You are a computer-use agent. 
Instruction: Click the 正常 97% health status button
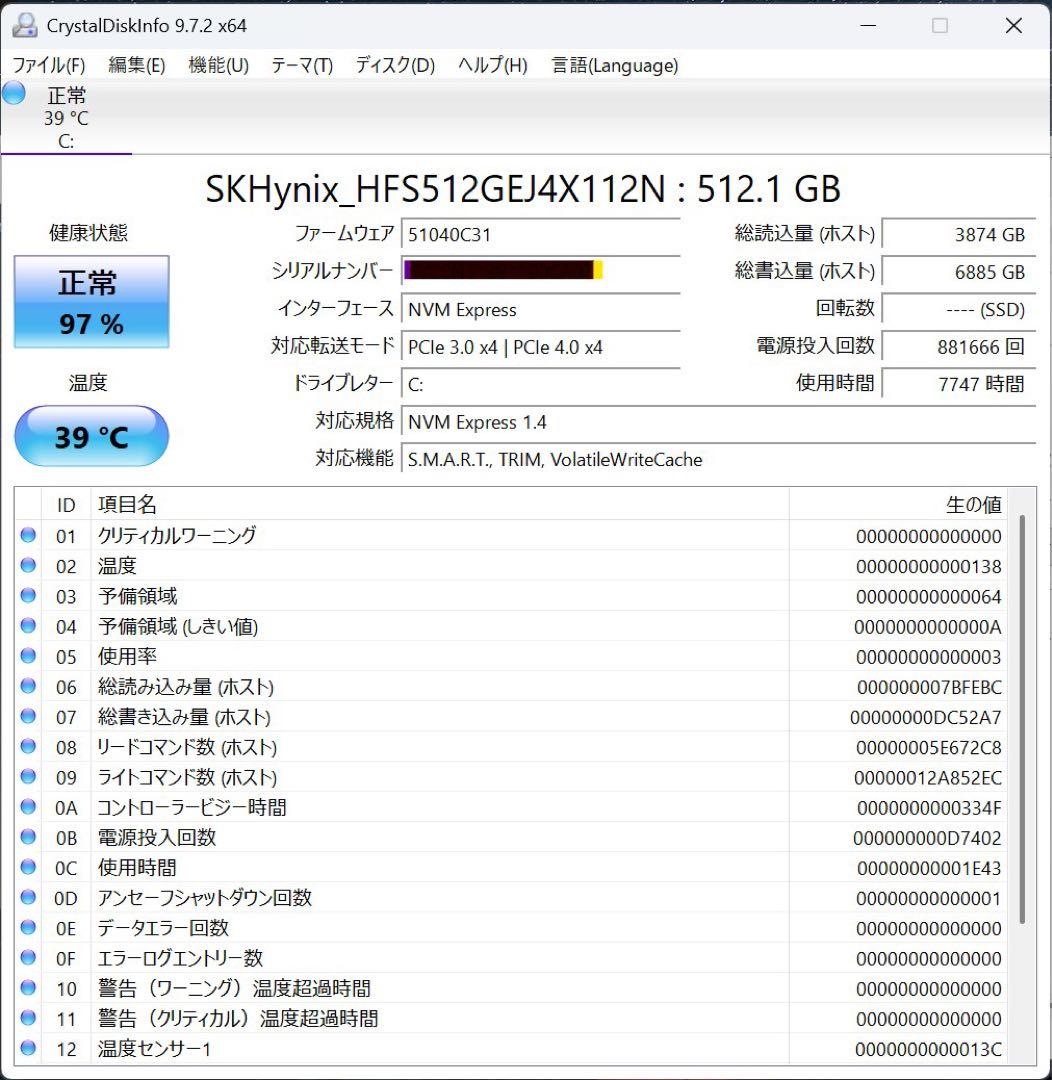pyautogui.click(x=91, y=300)
